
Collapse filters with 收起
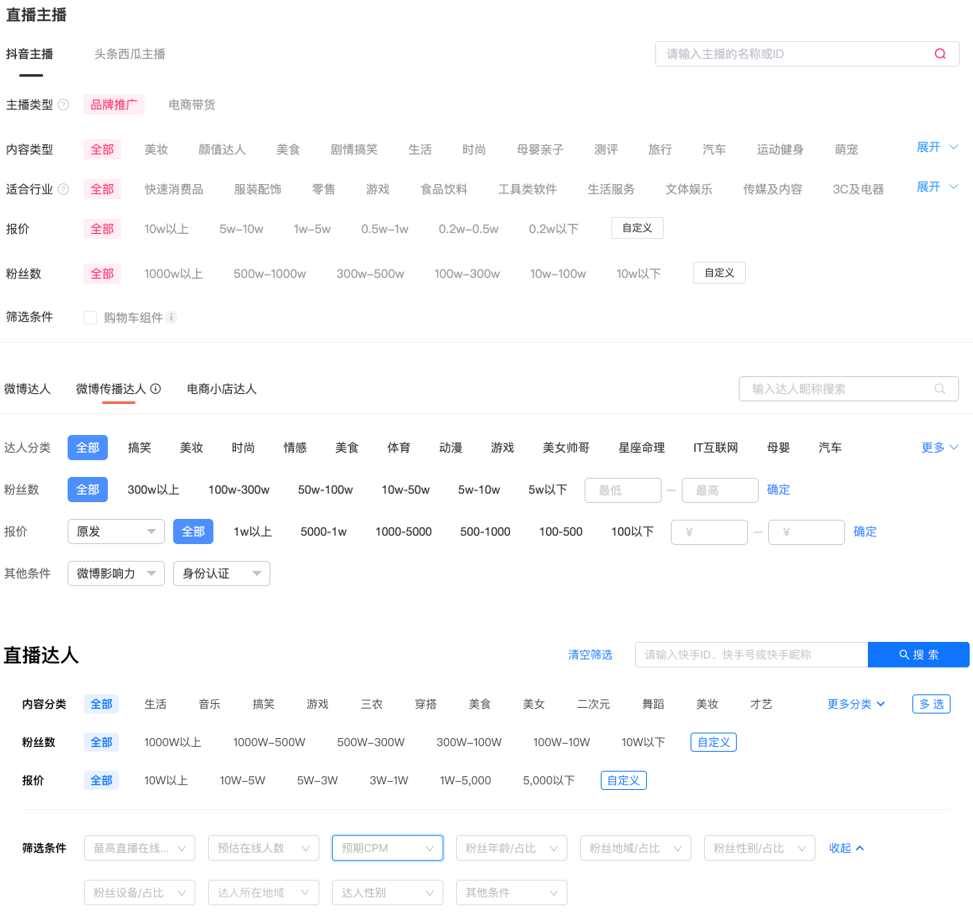pos(846,848)
